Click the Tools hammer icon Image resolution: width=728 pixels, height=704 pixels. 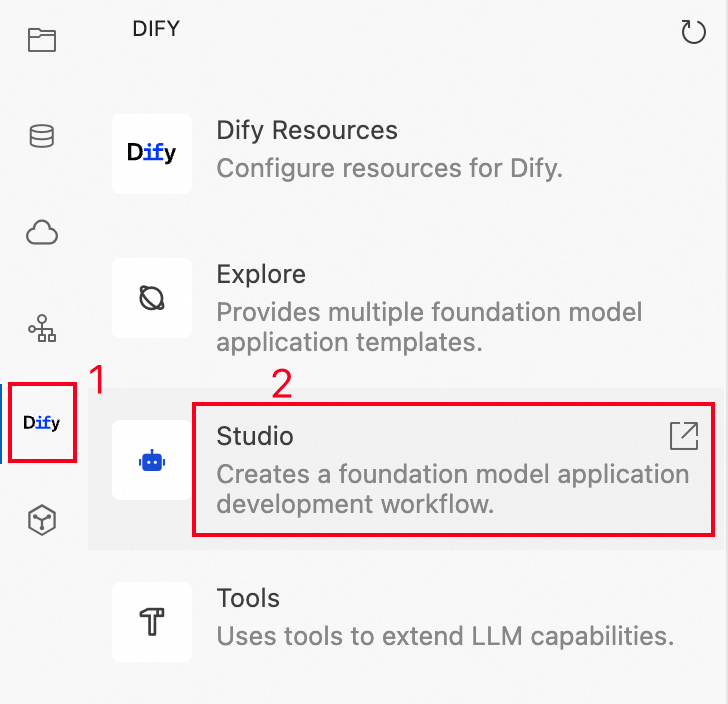pyautogui.click(x=151, y=622)
